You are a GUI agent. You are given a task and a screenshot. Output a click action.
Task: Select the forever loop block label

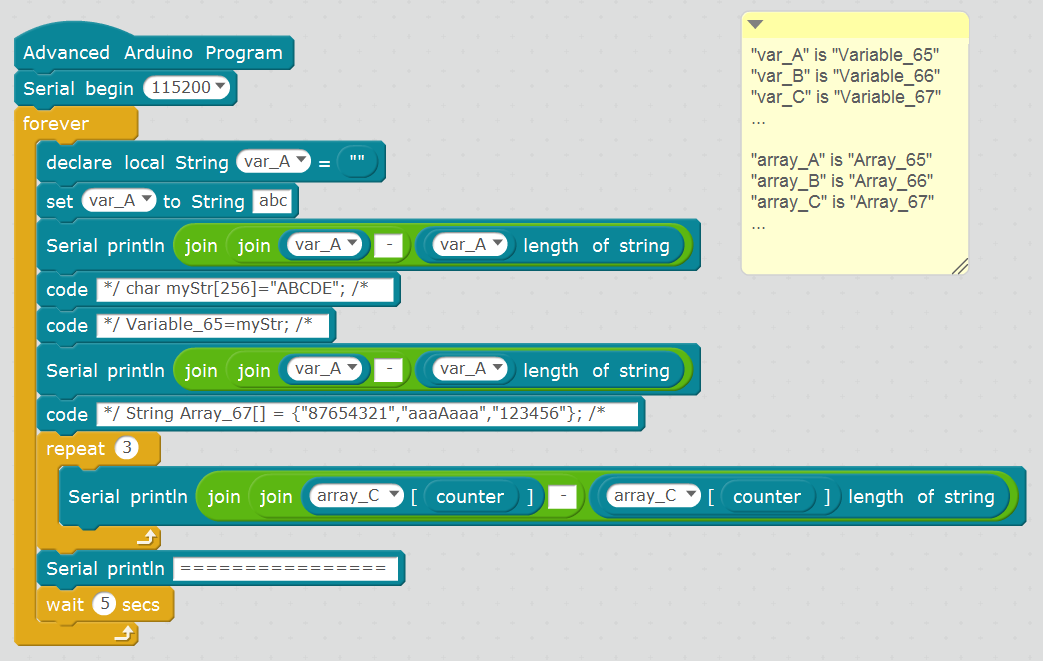tap(56, 124)
